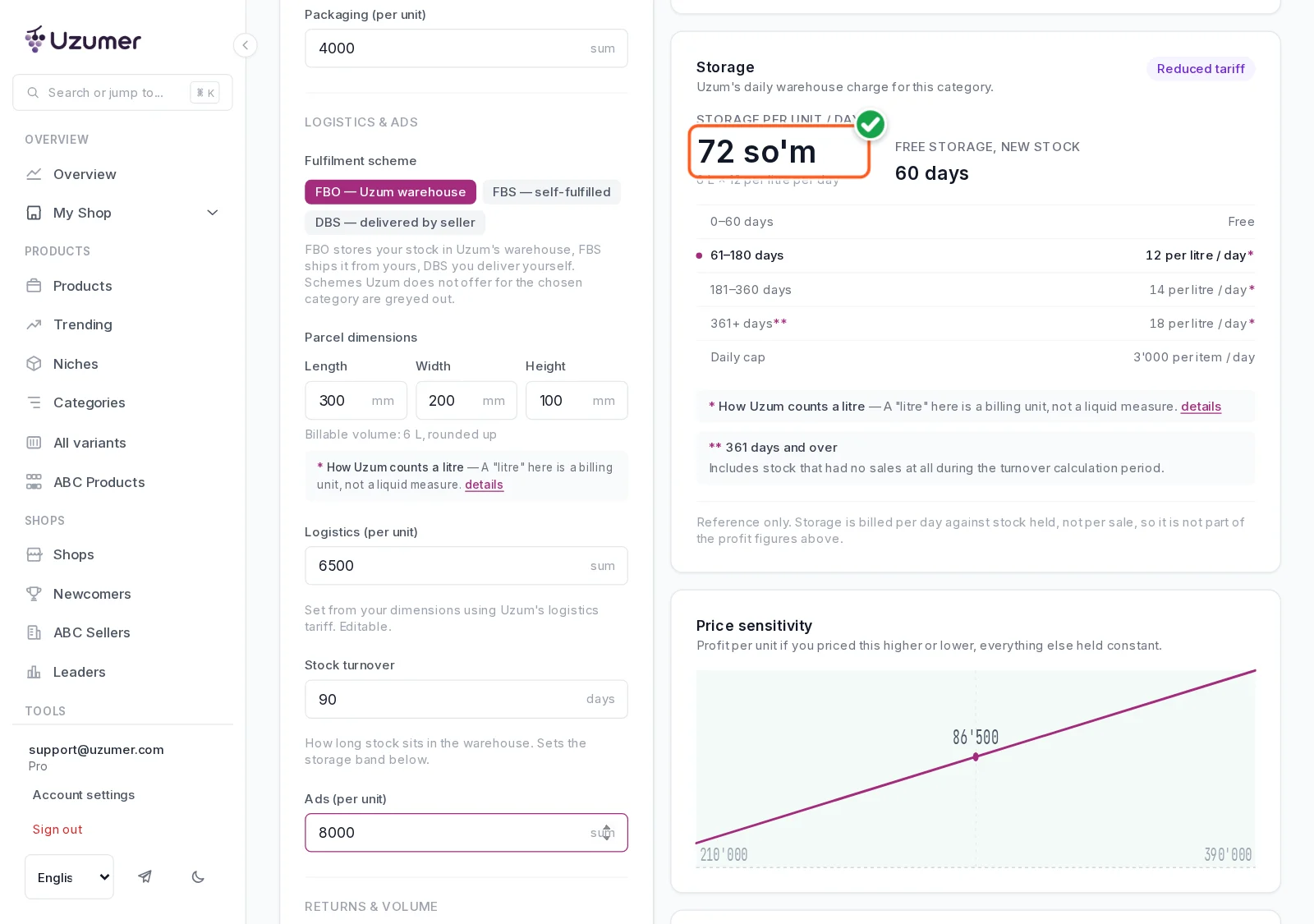Image resolution: width=1314 pixels, height=924 pixels.
Task: Click the Ads field stepper arrows
Action: pos(607,833)
